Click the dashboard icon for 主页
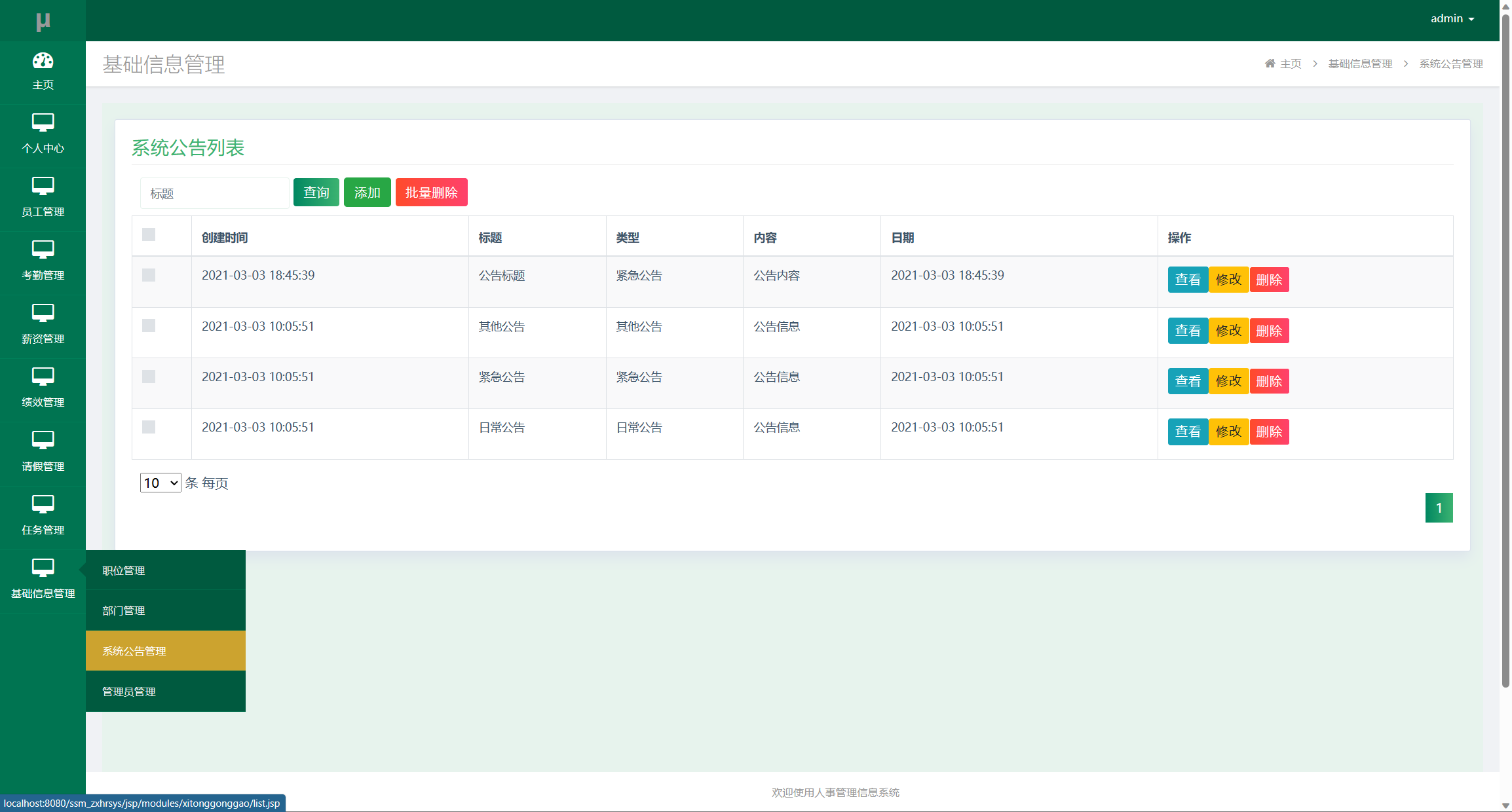 point(43,61)
